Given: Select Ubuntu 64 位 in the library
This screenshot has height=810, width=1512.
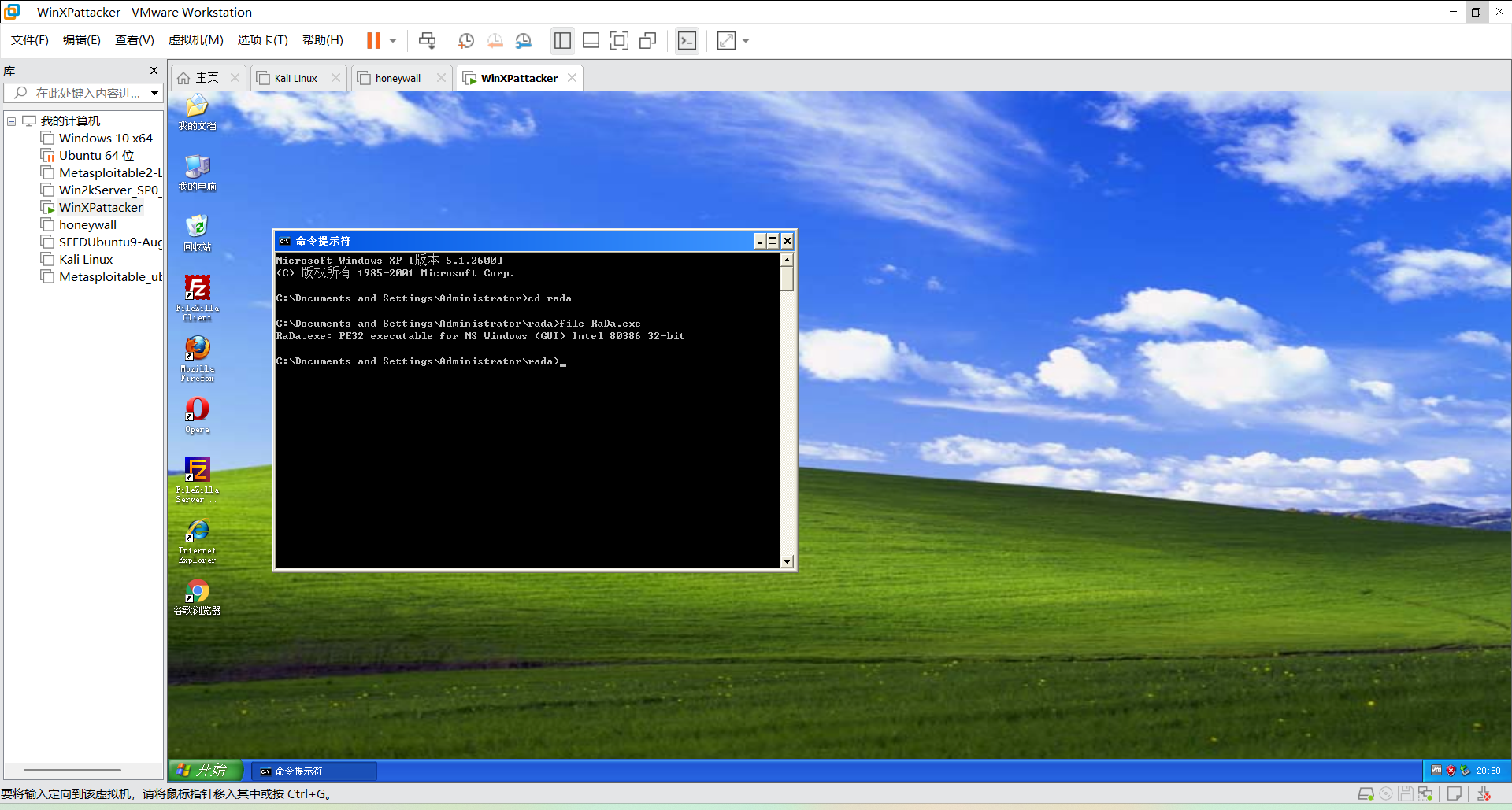Looking at the screenshot, I should (96, 156).
